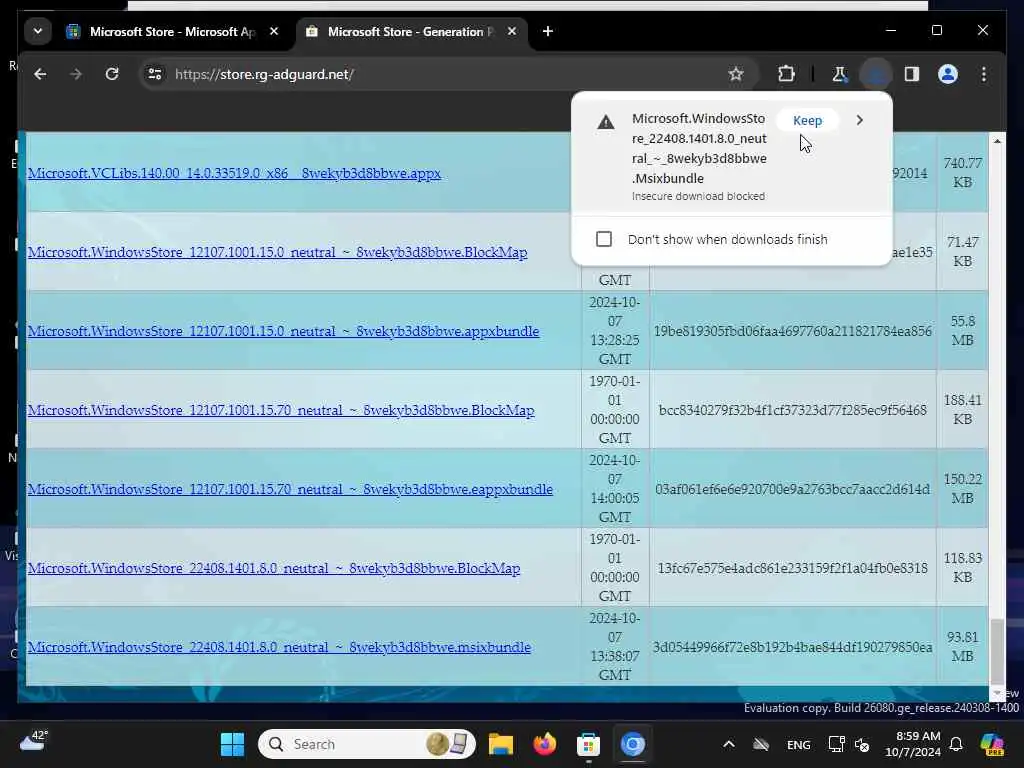Screen dimensions: 1024x768
Task: Select the Microsoft Store - Generation tab
Action: pos(411,31)
